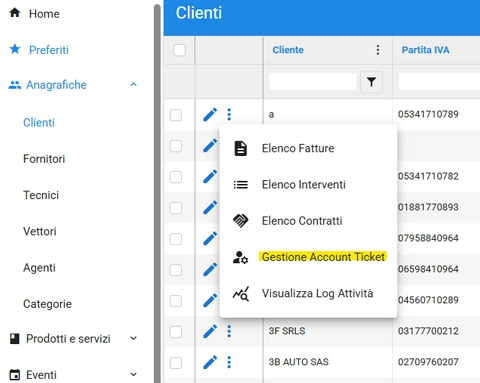
Task: Expand the Prodotti e servizi section
Action: click(133, 339)
